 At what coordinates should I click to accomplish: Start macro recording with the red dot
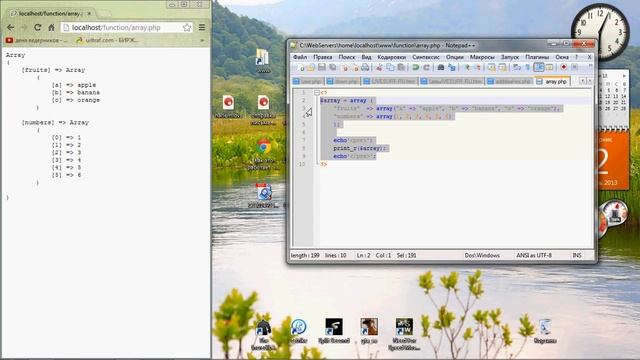(564, 67)
